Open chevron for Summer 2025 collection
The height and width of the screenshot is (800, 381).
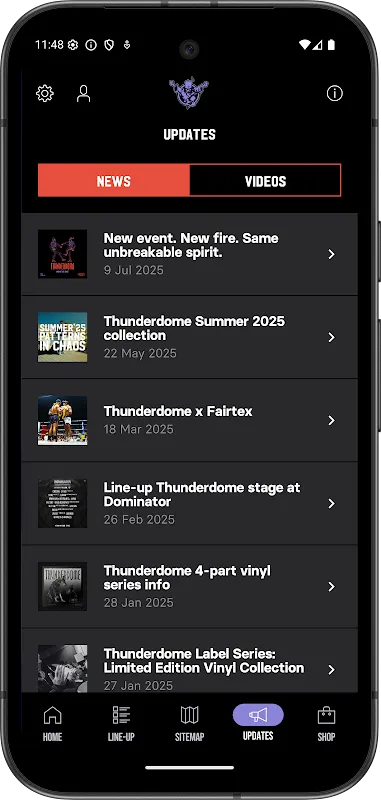coord(332,337)
